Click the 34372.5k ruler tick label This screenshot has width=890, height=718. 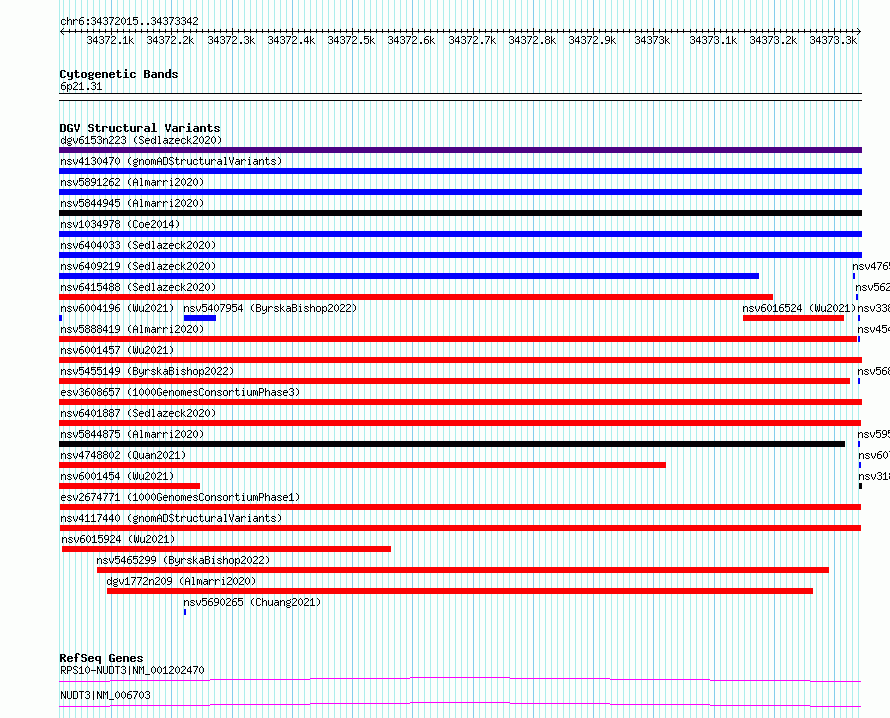click(x=351, y=40)
